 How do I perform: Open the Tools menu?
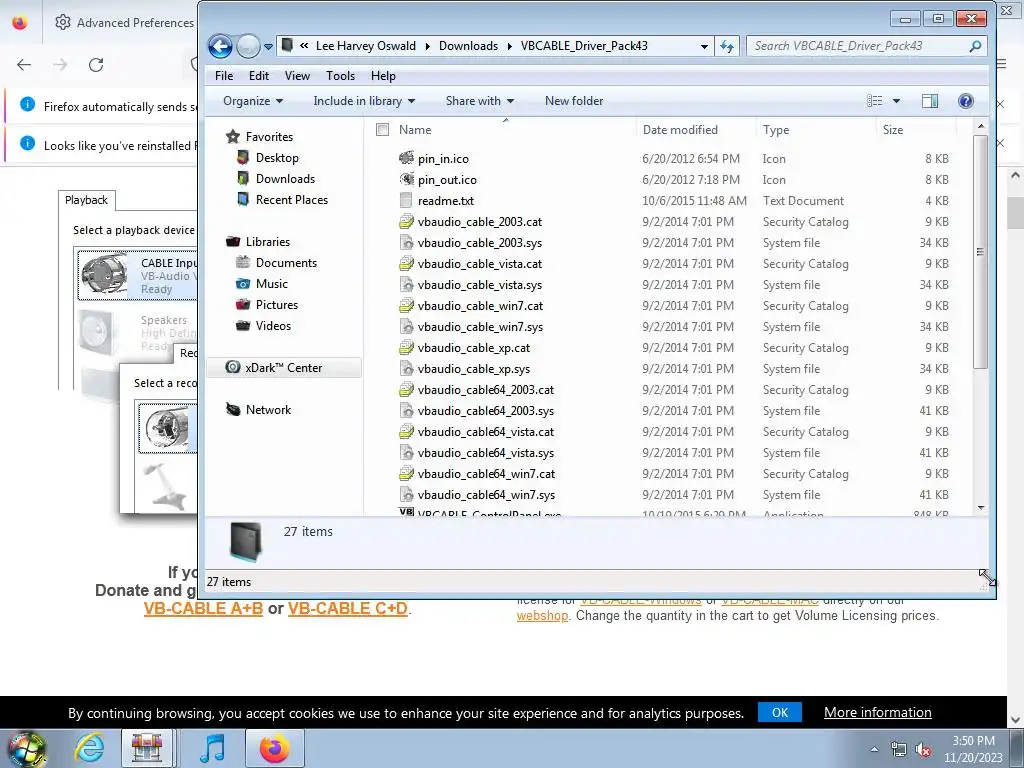click(340, 76)
